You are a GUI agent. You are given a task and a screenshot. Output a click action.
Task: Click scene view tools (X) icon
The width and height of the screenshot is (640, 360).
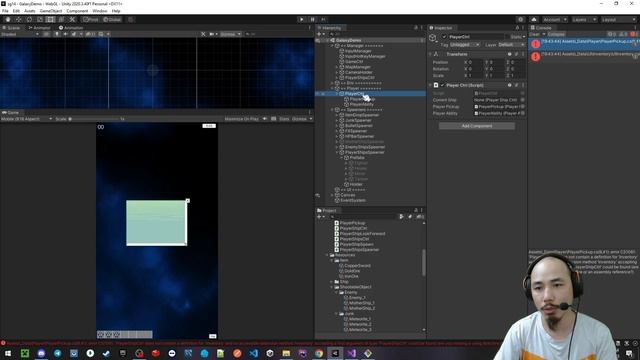click(x=203, y=34)
